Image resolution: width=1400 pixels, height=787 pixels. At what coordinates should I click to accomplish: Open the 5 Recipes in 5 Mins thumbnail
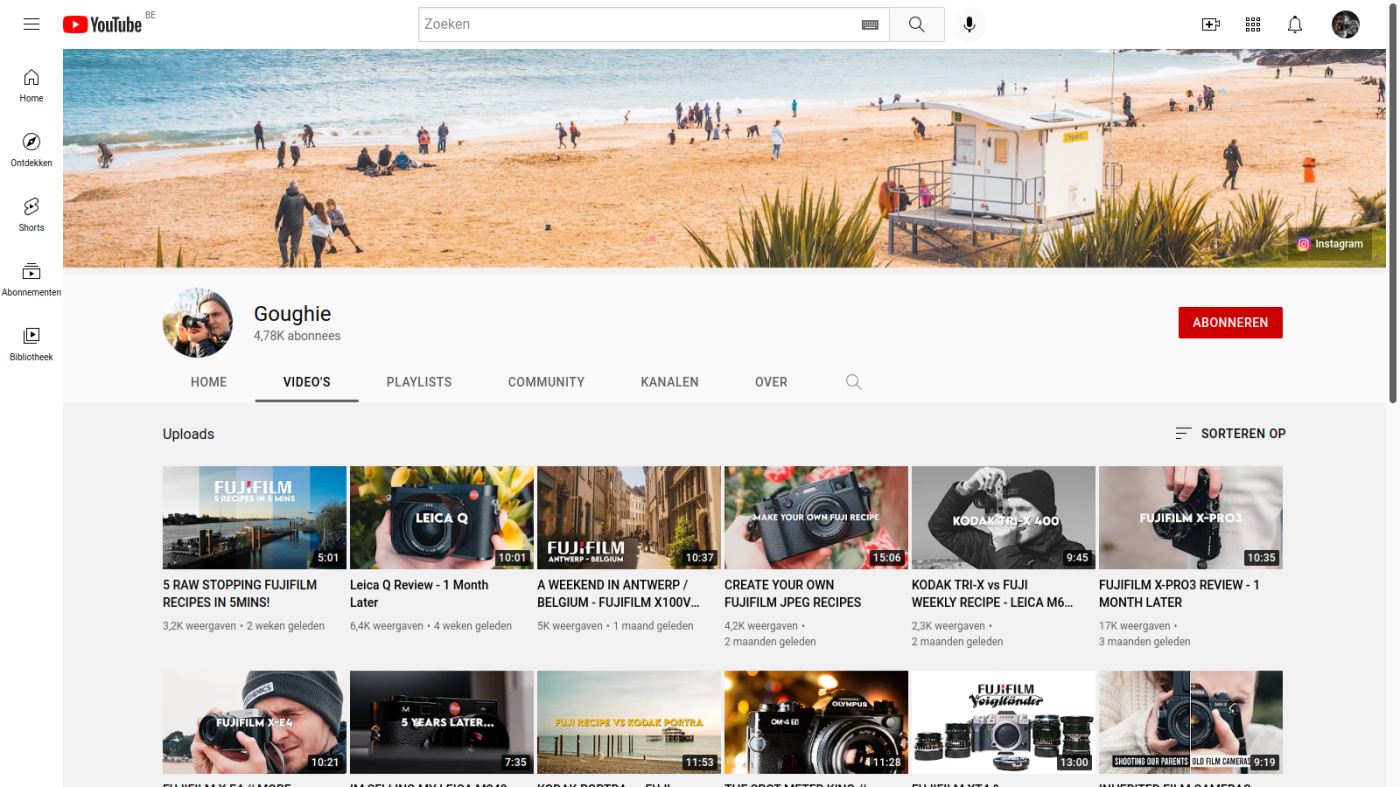click(254, 518)
